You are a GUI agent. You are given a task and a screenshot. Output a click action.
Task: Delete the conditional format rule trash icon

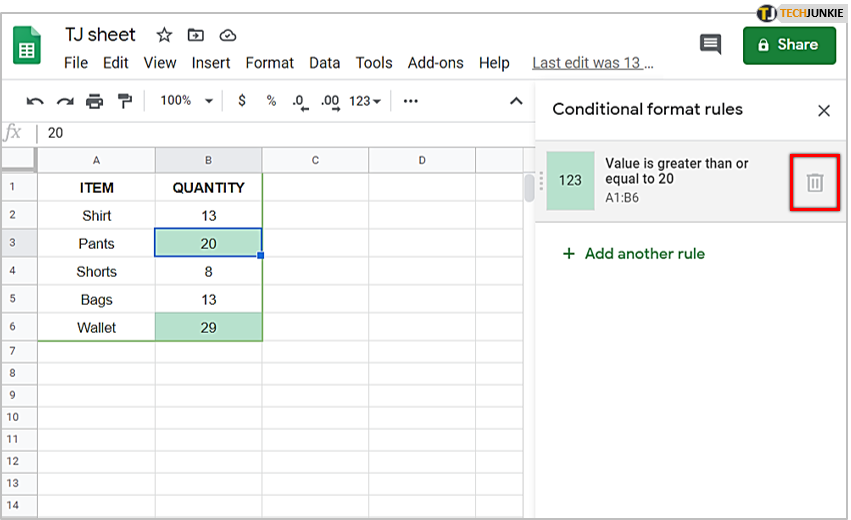coord(815,182)
